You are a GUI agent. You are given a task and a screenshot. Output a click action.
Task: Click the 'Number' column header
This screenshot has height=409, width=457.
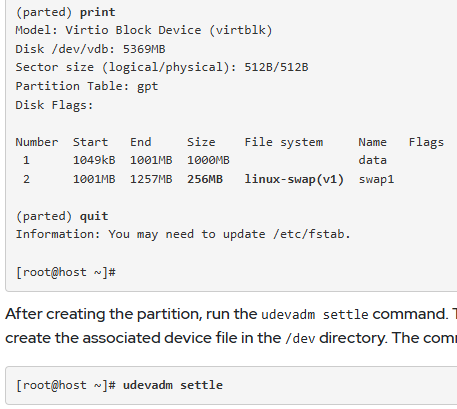[x=37, y=142]
